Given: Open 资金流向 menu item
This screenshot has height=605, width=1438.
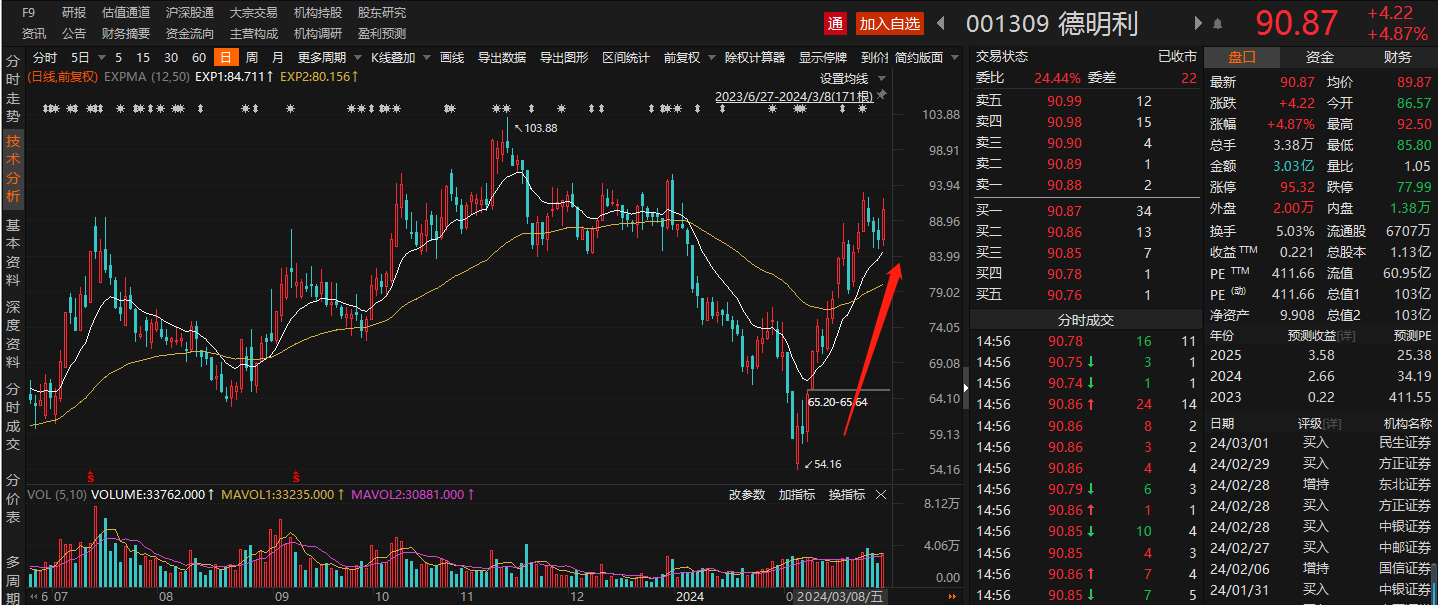Looking at the screenshot, I should 190,33.
